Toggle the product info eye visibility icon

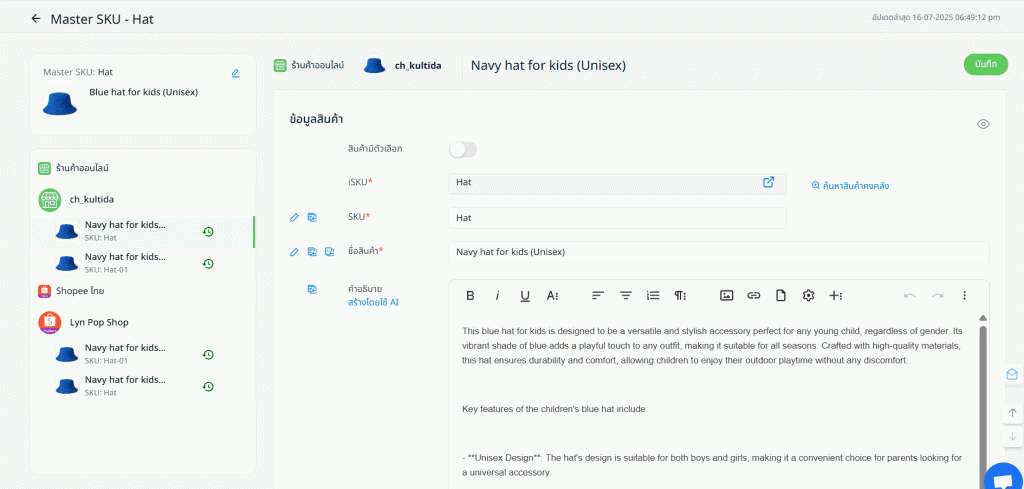pyautogui.click(x=983, y=124)
